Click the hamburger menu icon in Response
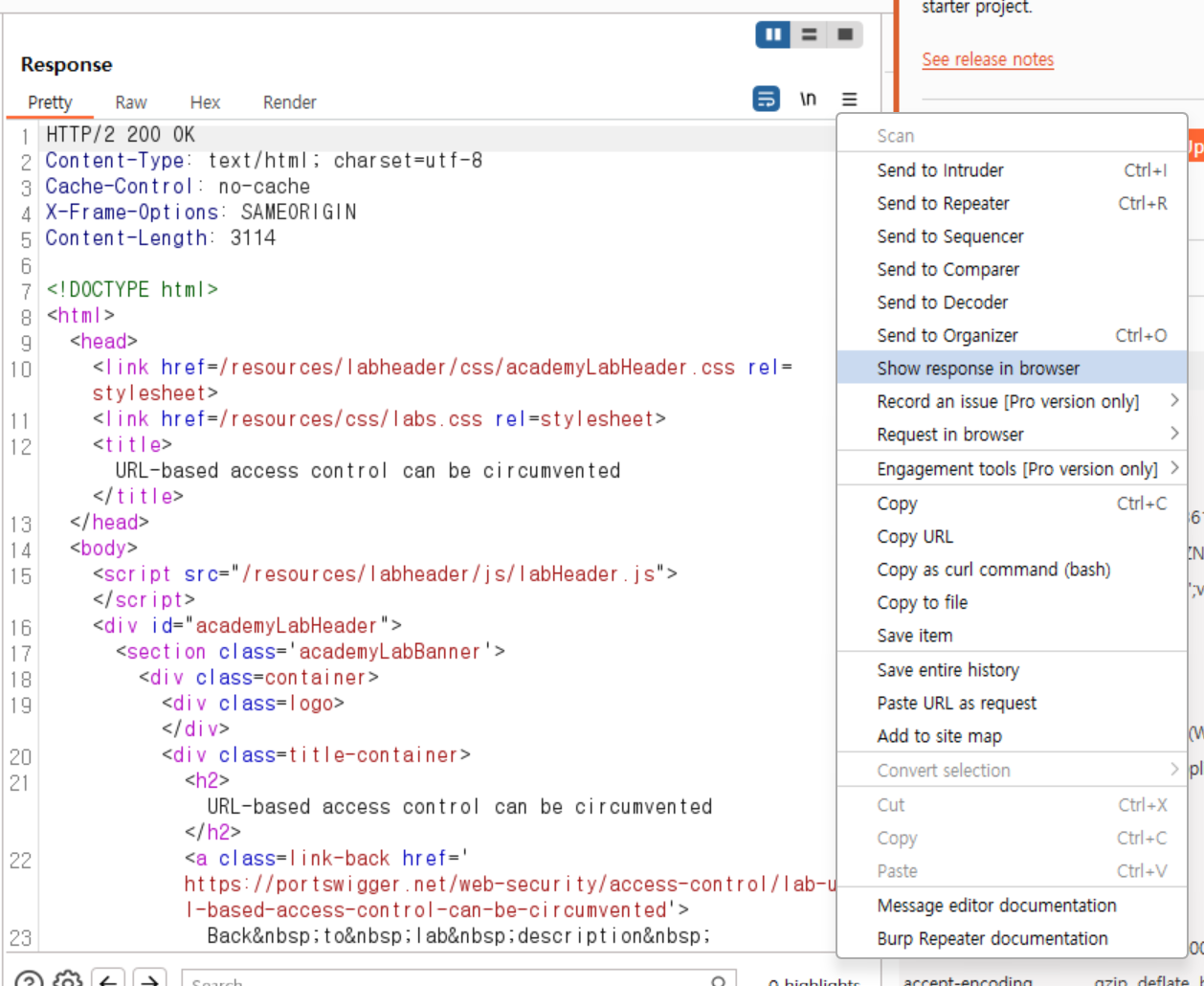Viewport: 1204px width, 986px height. [850, 99]
